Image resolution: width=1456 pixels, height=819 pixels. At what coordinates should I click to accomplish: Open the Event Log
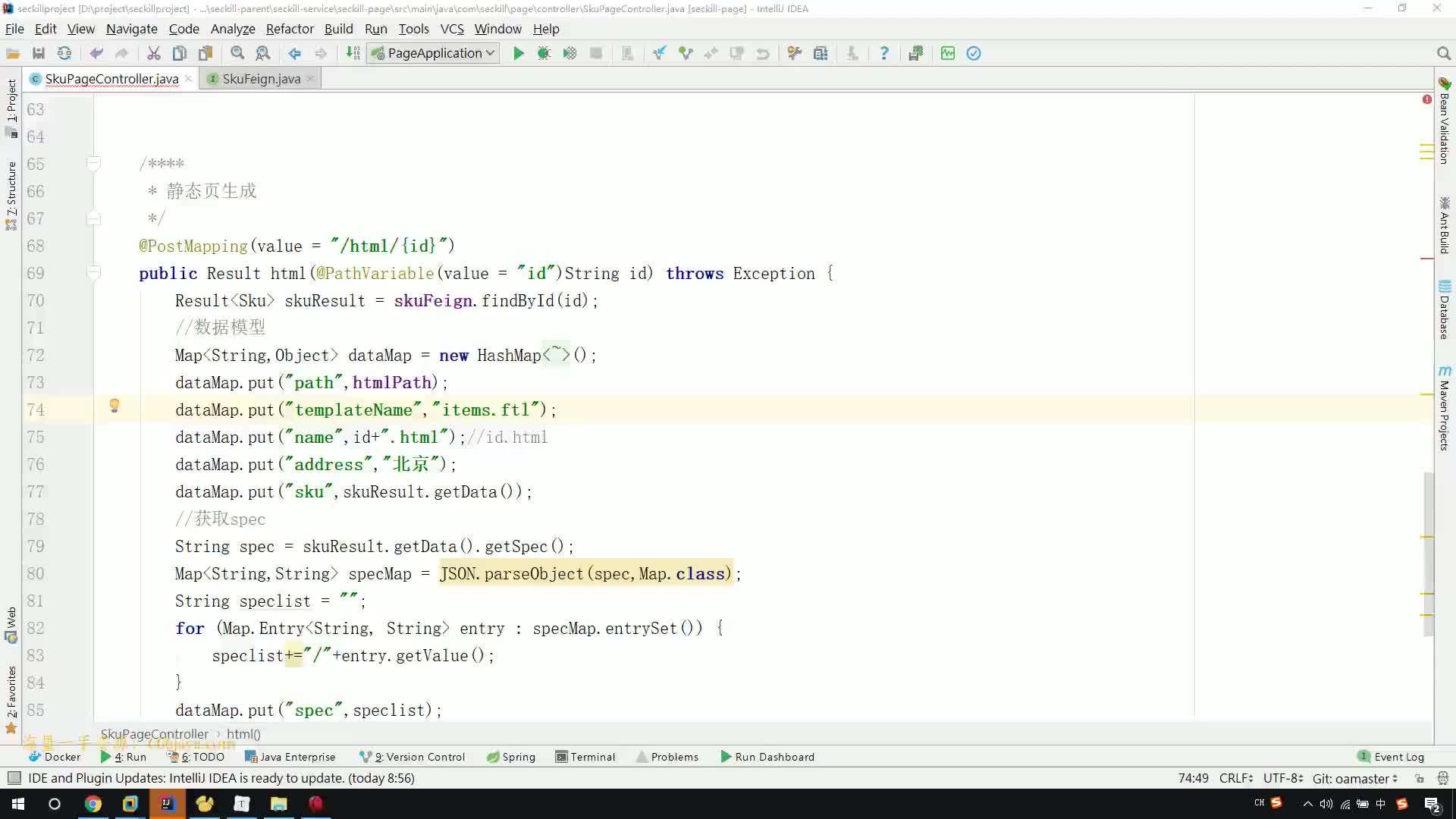click(1391, 757)
